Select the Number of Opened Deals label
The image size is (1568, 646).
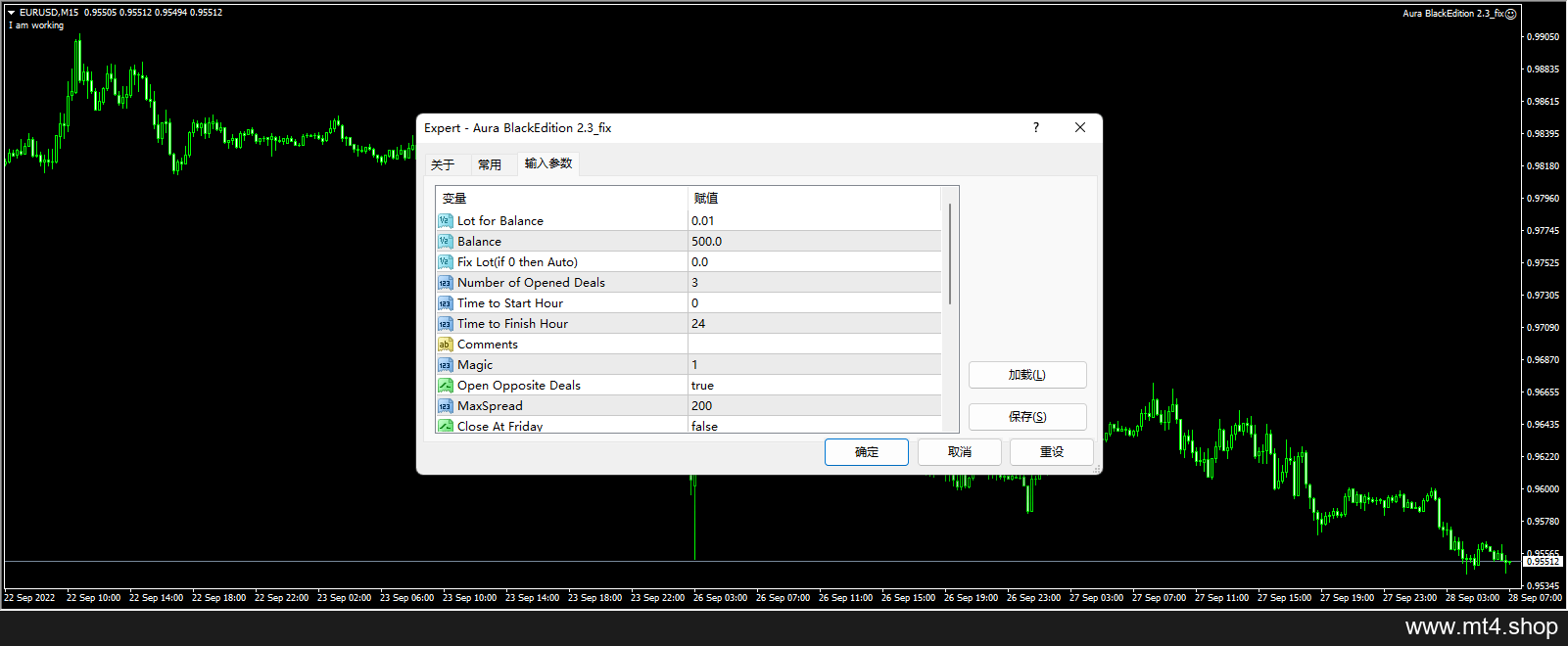(x=531, y=283)
